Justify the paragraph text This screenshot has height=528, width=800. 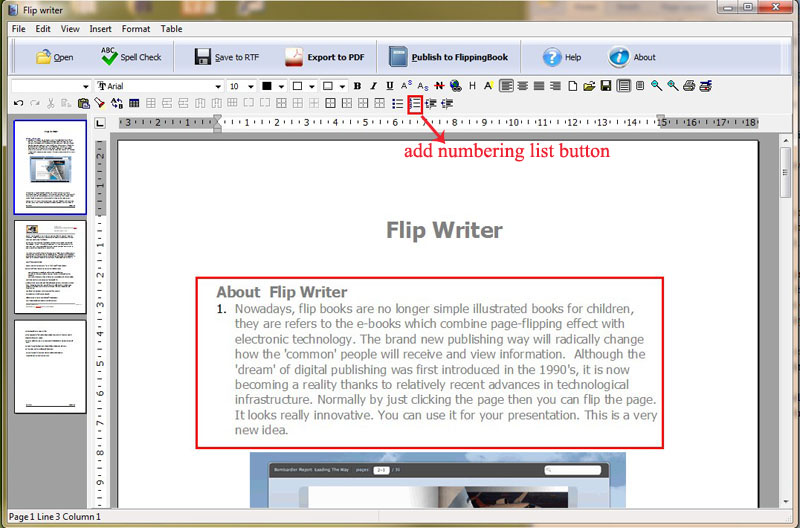pos(539,86)
